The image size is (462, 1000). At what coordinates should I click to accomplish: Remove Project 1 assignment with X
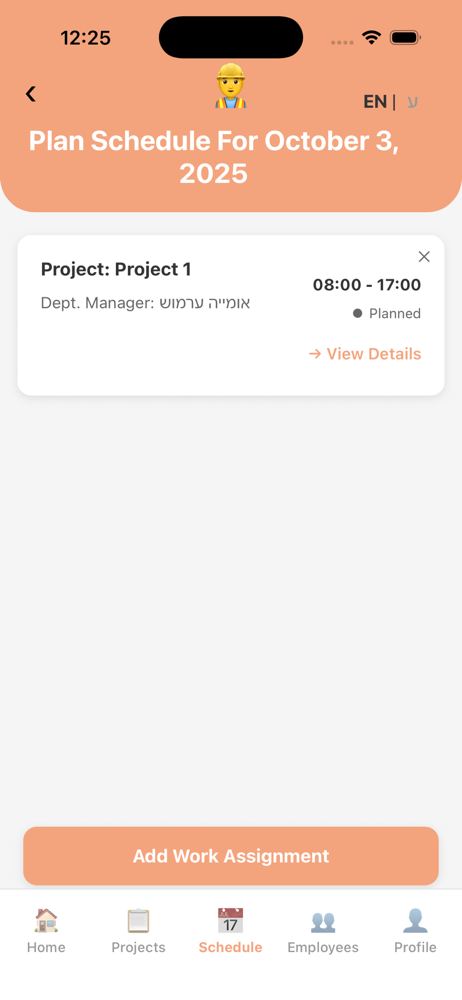[x=424, y=256]
